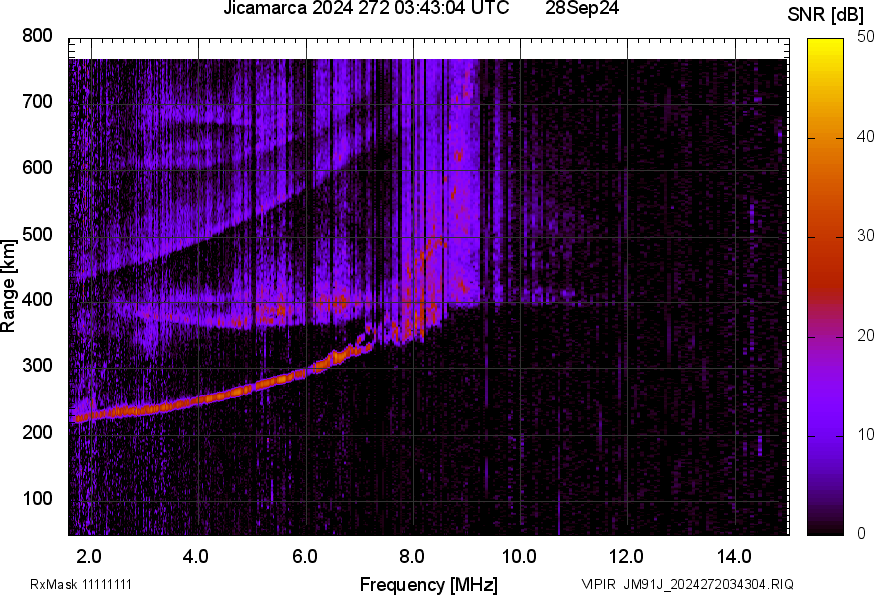Click the range tick label '600'
The height and width of the screenshot is (595, 874).
click(37, 168)
